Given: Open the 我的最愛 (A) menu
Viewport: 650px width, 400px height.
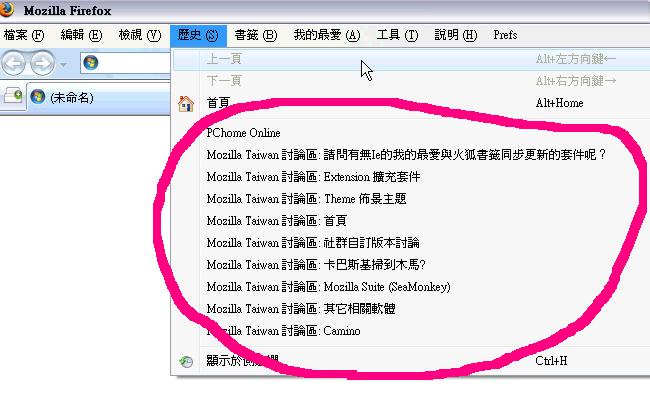Looking at the screenshot, I should tap(327, 36).
